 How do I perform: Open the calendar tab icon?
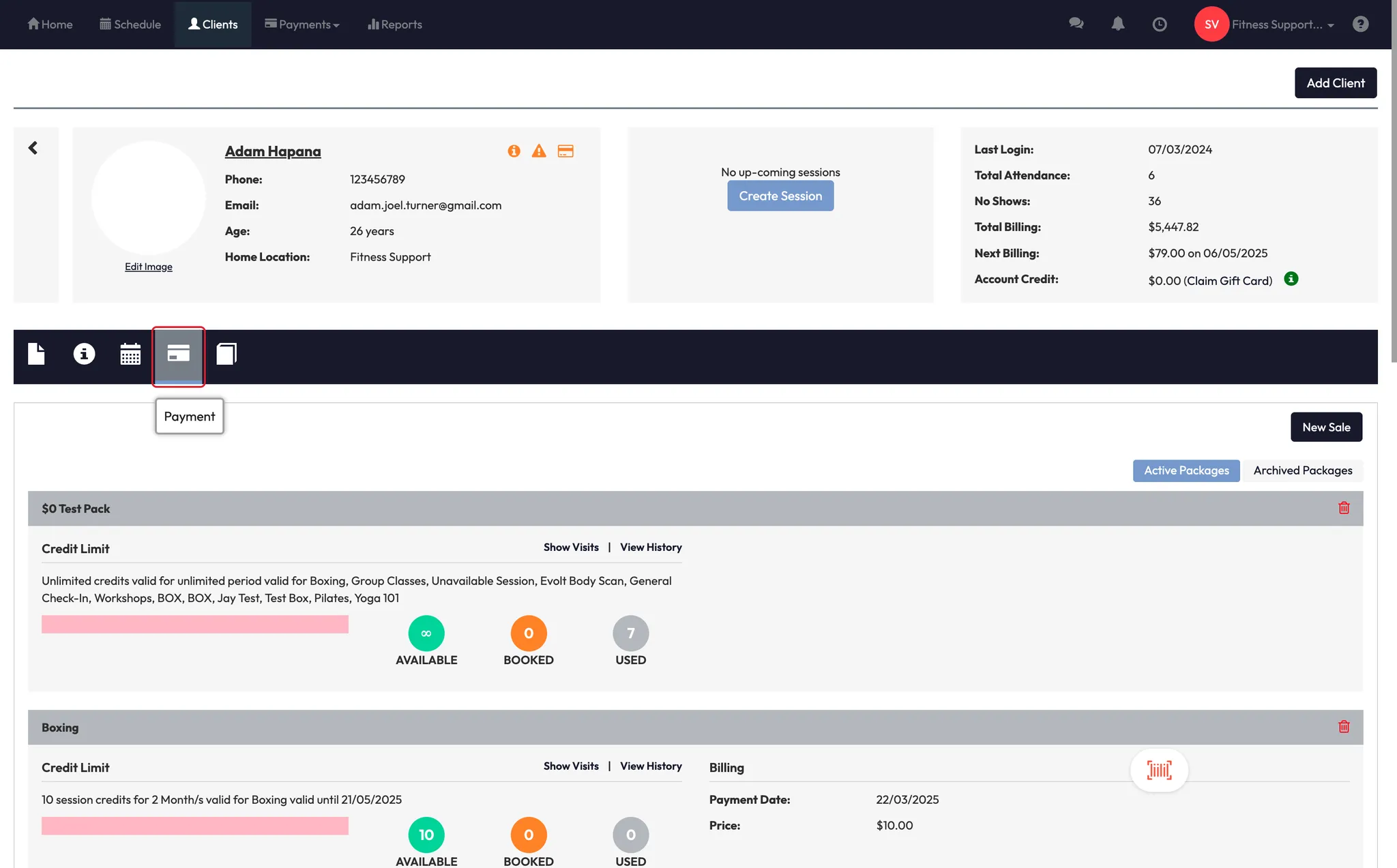coord(130,354)
